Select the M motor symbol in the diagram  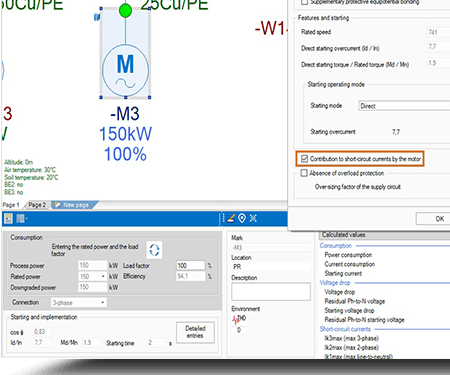pyautogui.click(x=125, y=69)
